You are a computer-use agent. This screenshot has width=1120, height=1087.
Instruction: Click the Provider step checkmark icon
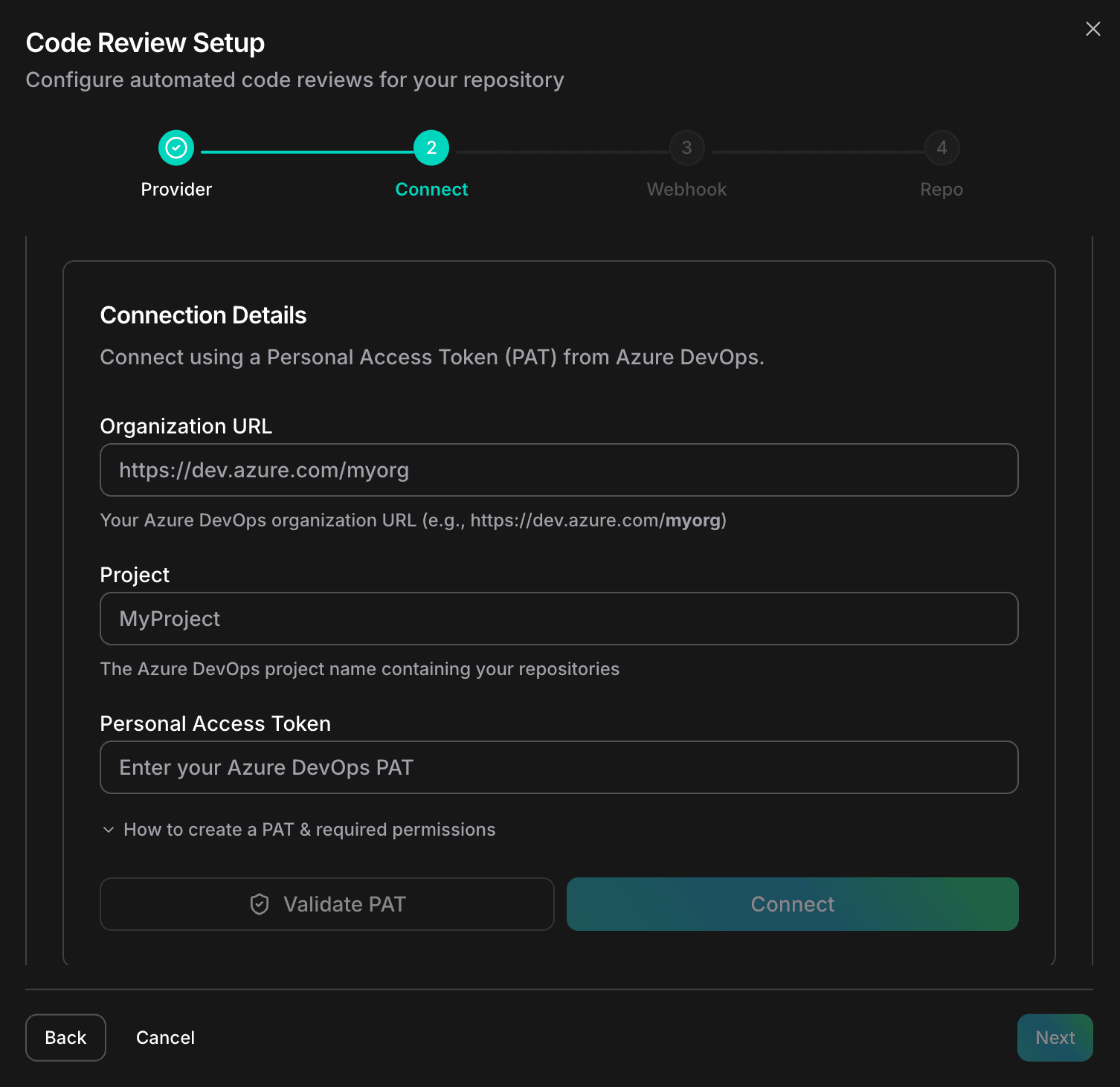coord(176,147)
